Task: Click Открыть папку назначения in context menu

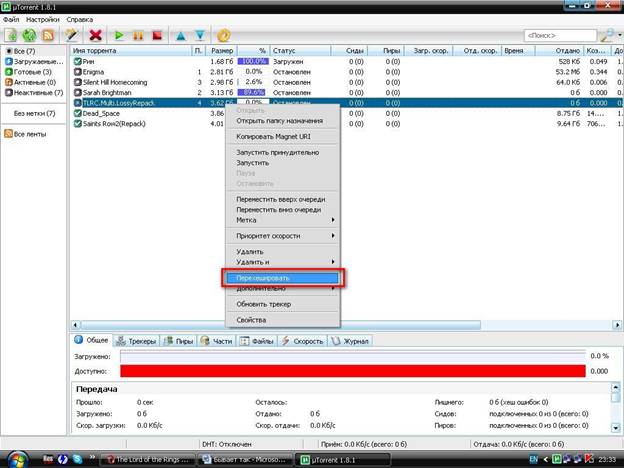Action: 283,121
